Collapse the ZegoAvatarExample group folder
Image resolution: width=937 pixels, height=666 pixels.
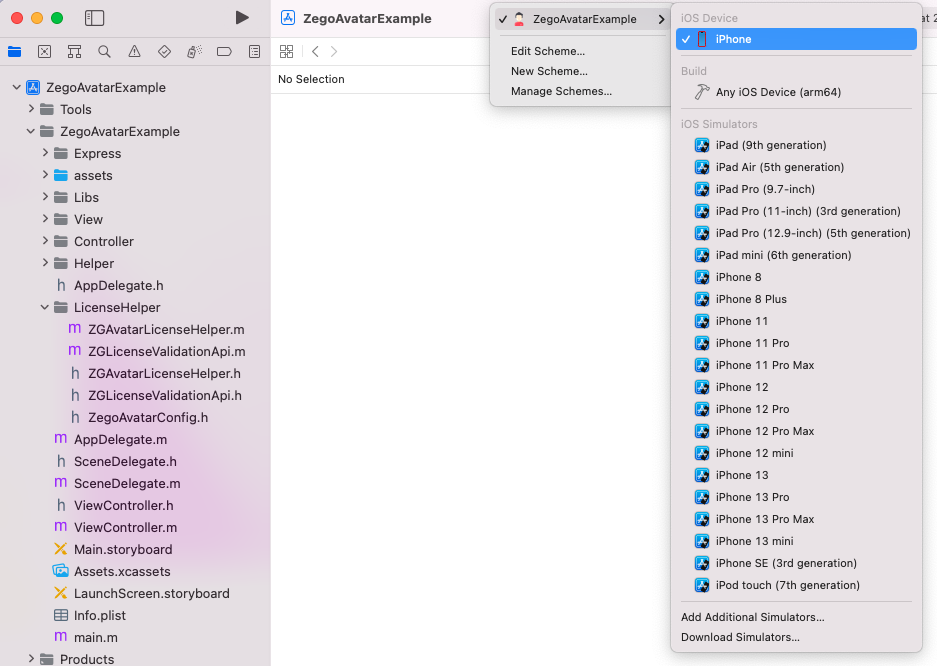[31, 131]
